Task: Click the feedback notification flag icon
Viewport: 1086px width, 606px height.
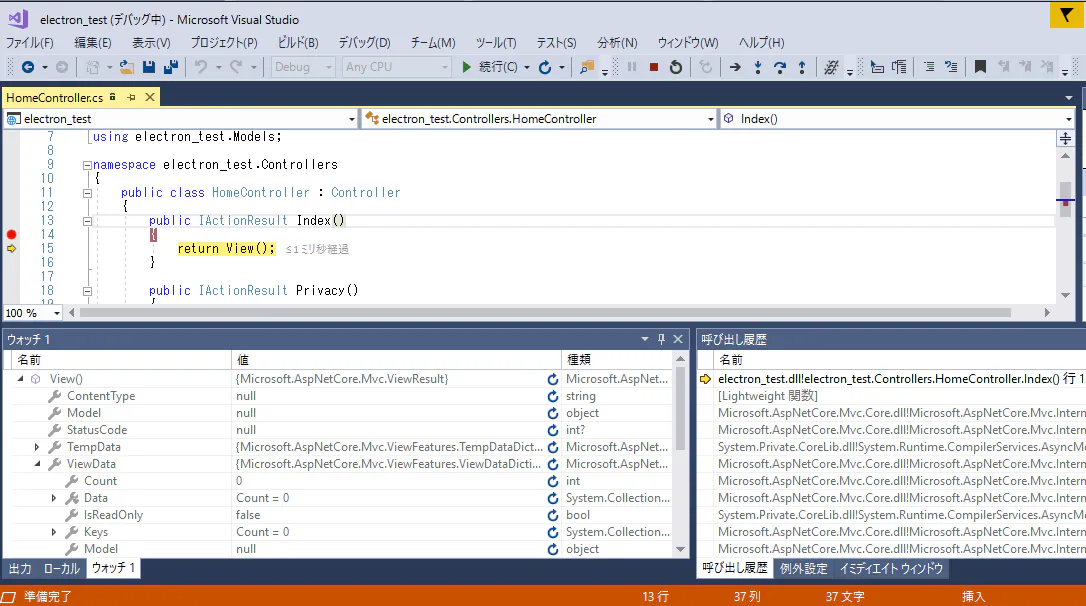Action: [1067, 15]
